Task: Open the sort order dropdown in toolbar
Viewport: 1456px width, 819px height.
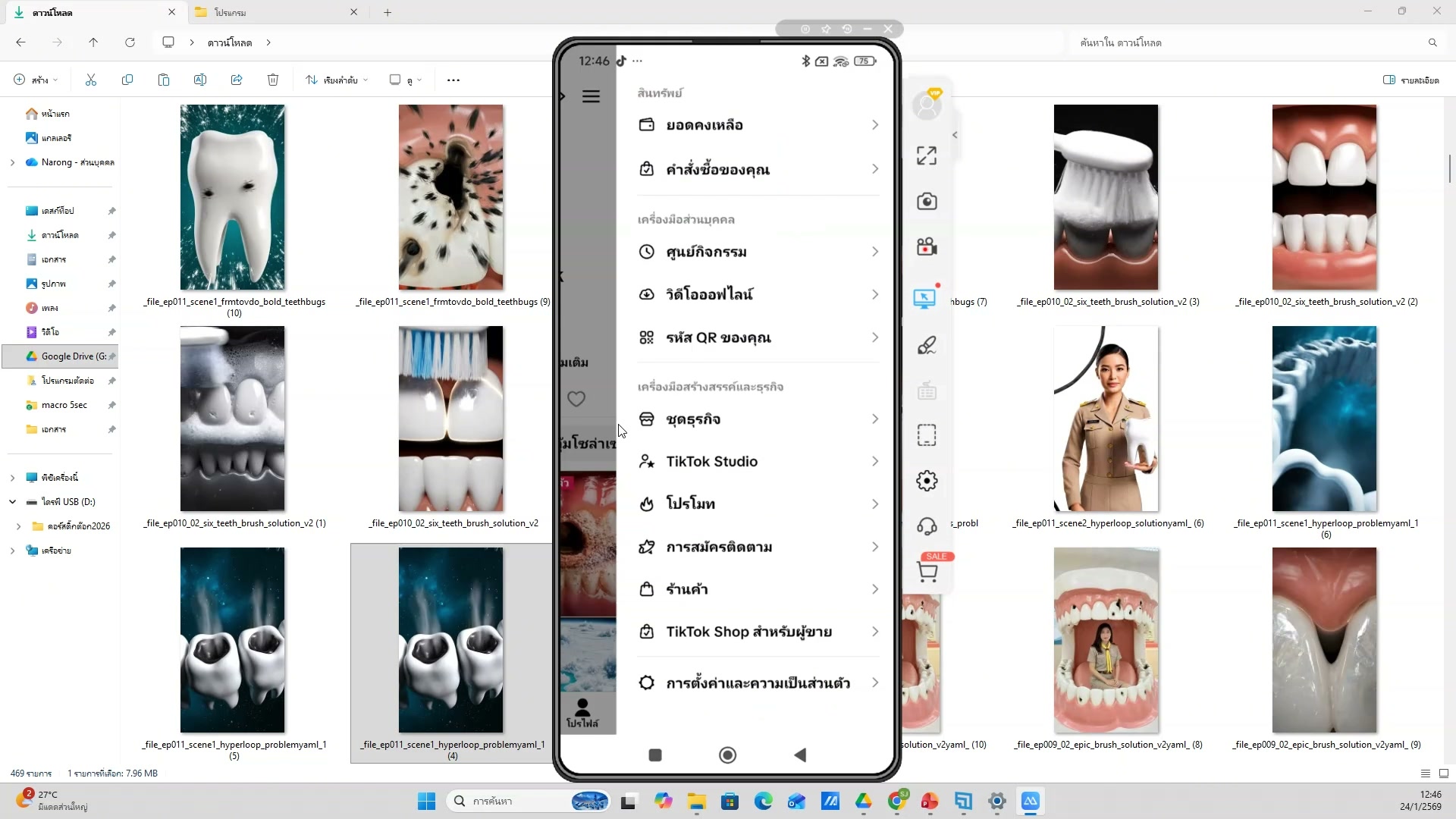Action: [337, 80]
